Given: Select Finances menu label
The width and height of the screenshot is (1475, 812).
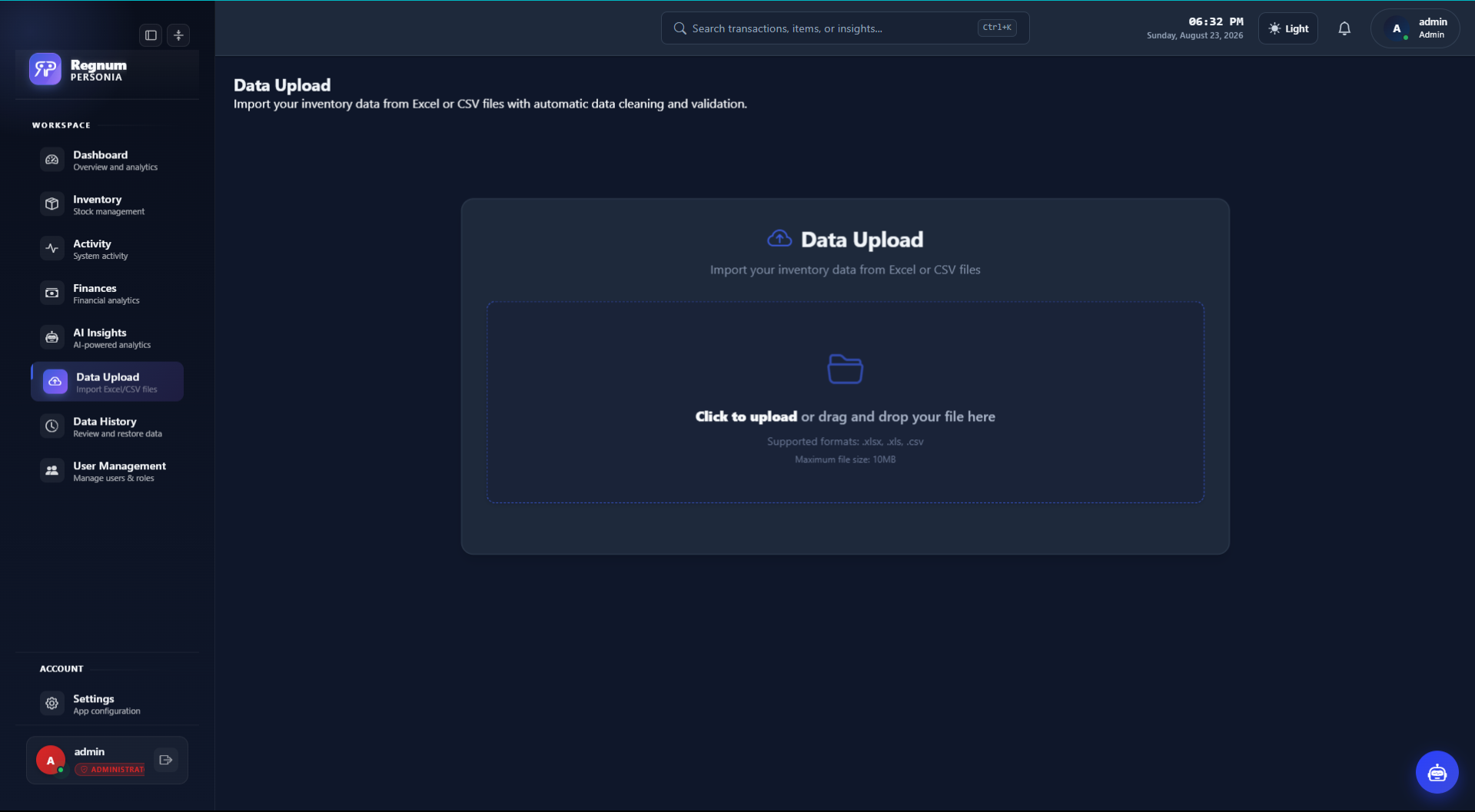Looking at the screenshot, I should 95,289.
